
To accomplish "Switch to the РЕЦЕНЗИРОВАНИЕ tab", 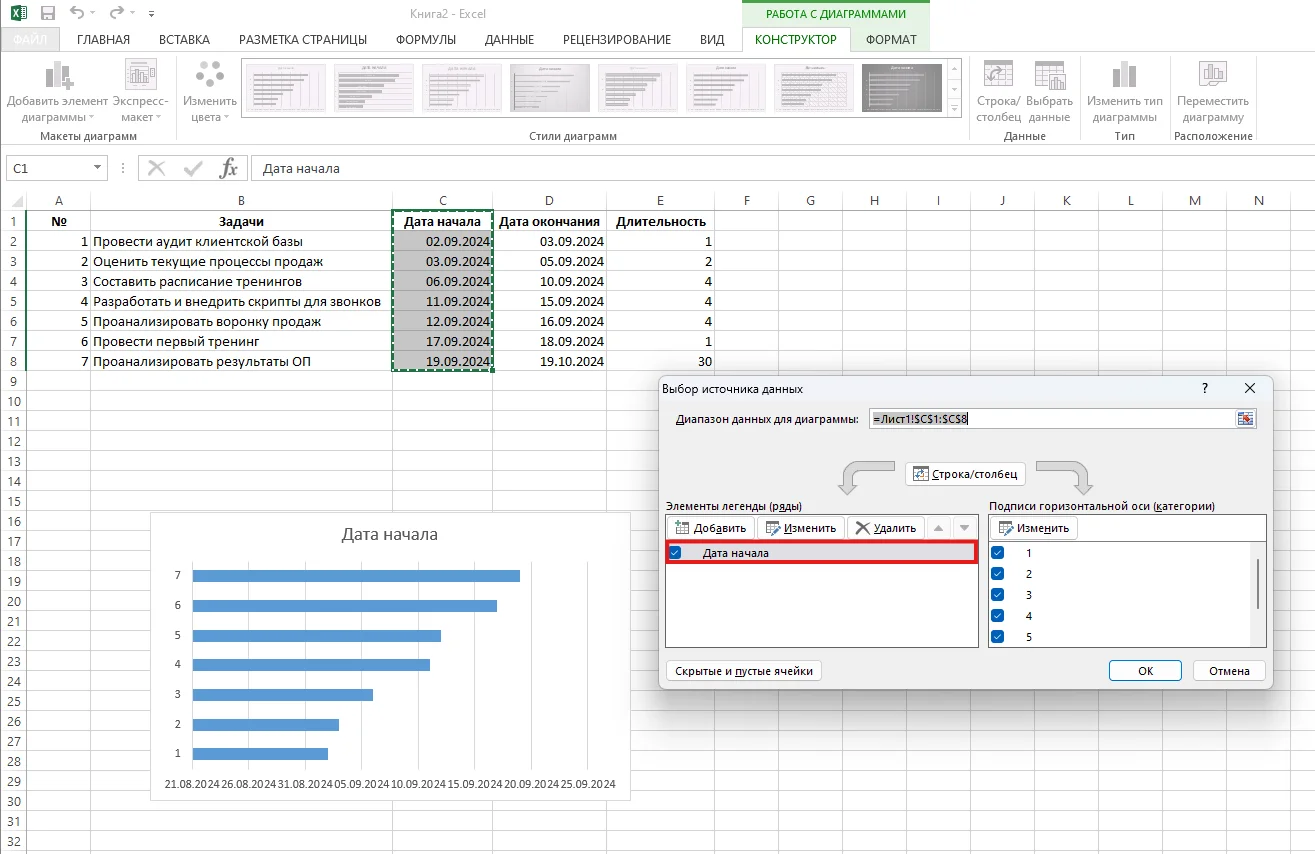I will pyautogui.click(x=617, y=40).
